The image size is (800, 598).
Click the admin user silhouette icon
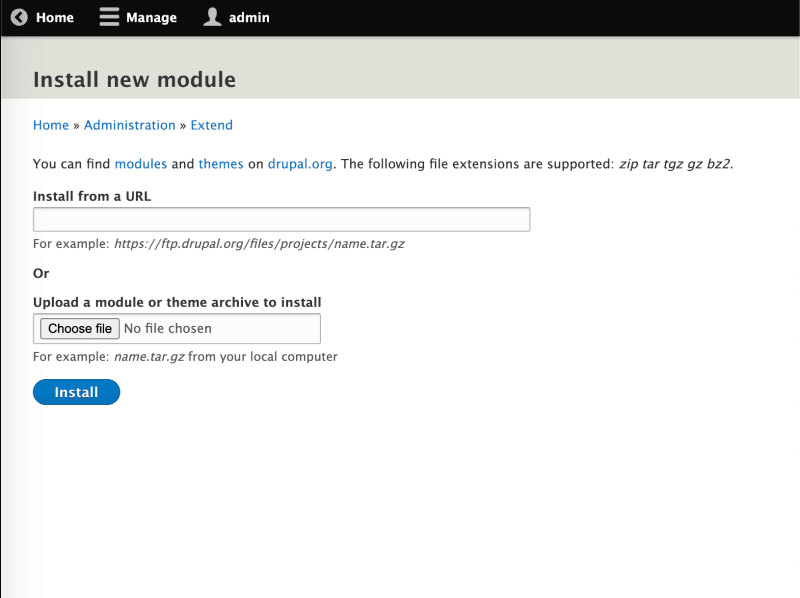[212, 17]
